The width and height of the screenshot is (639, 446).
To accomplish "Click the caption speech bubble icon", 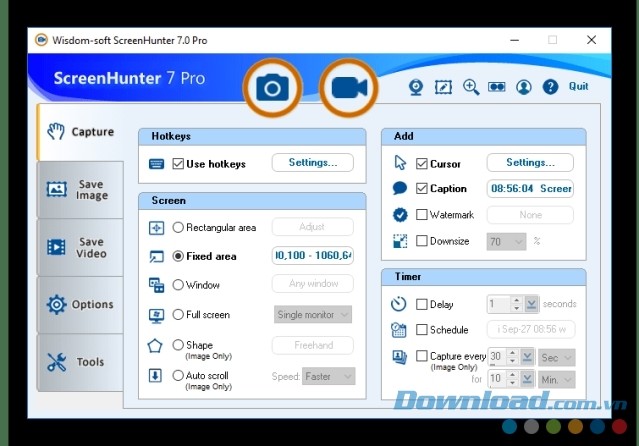I will (400, 188).
